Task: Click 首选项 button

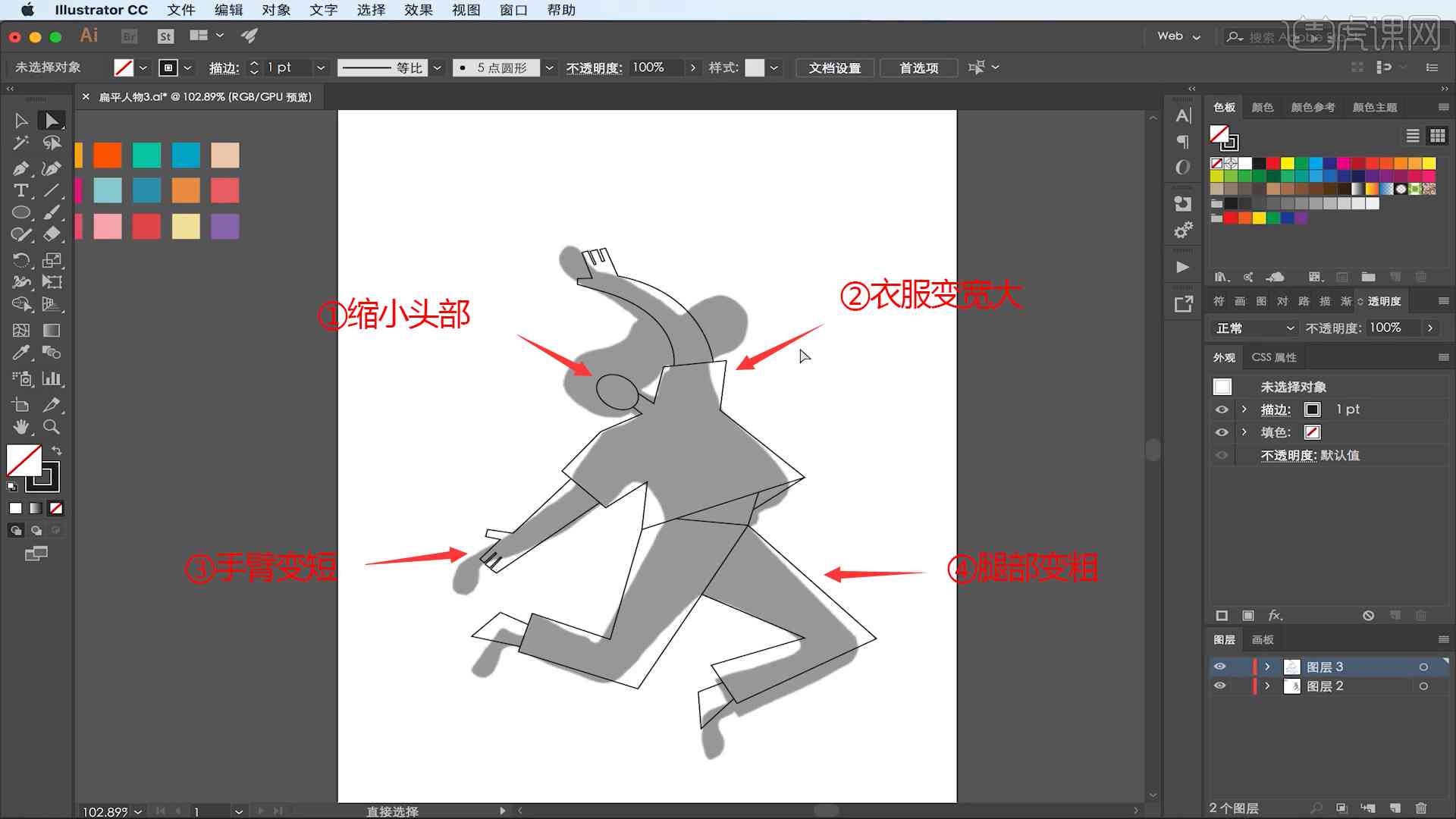Action: point(919,67)
